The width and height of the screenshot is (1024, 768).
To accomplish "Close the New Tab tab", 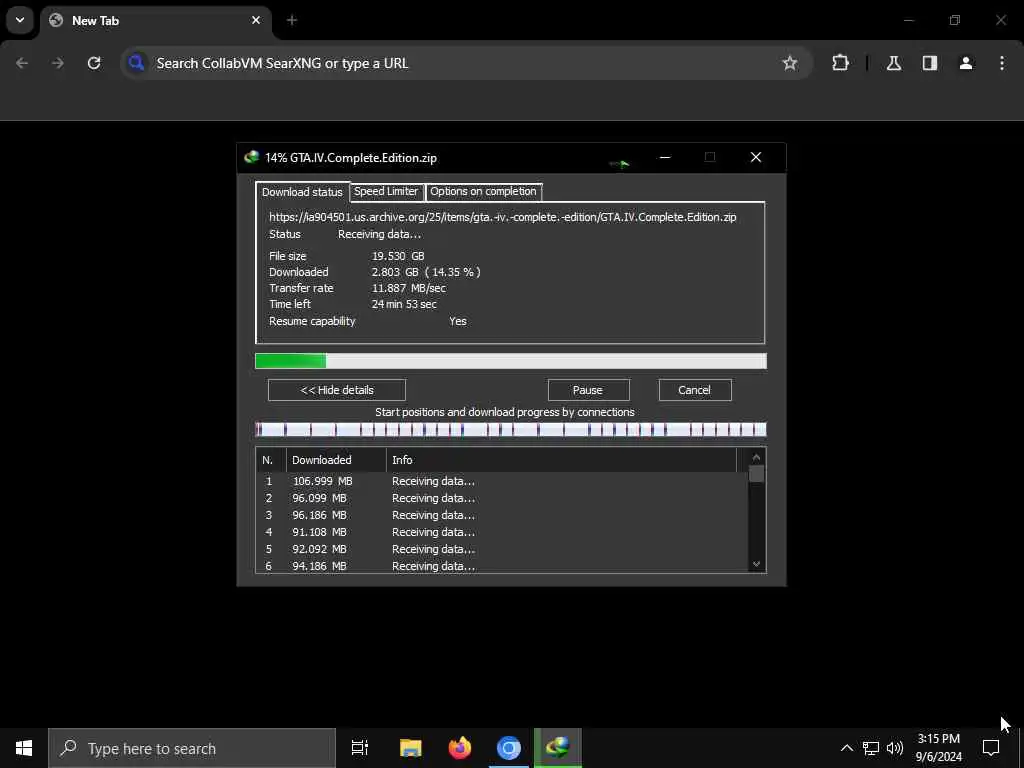I will pyautogui.click(x=256, y=20).
